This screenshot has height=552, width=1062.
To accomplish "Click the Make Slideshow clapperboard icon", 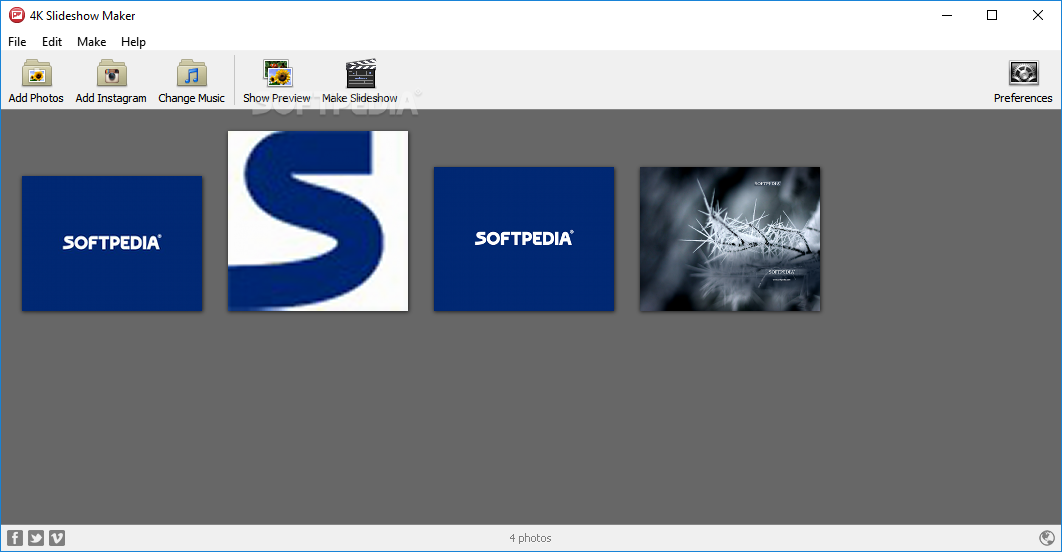I will 360,73.
